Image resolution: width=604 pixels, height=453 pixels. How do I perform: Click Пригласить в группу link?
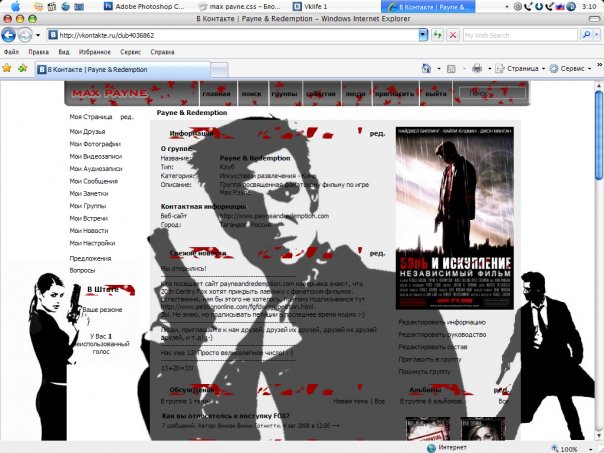(430, 359)
